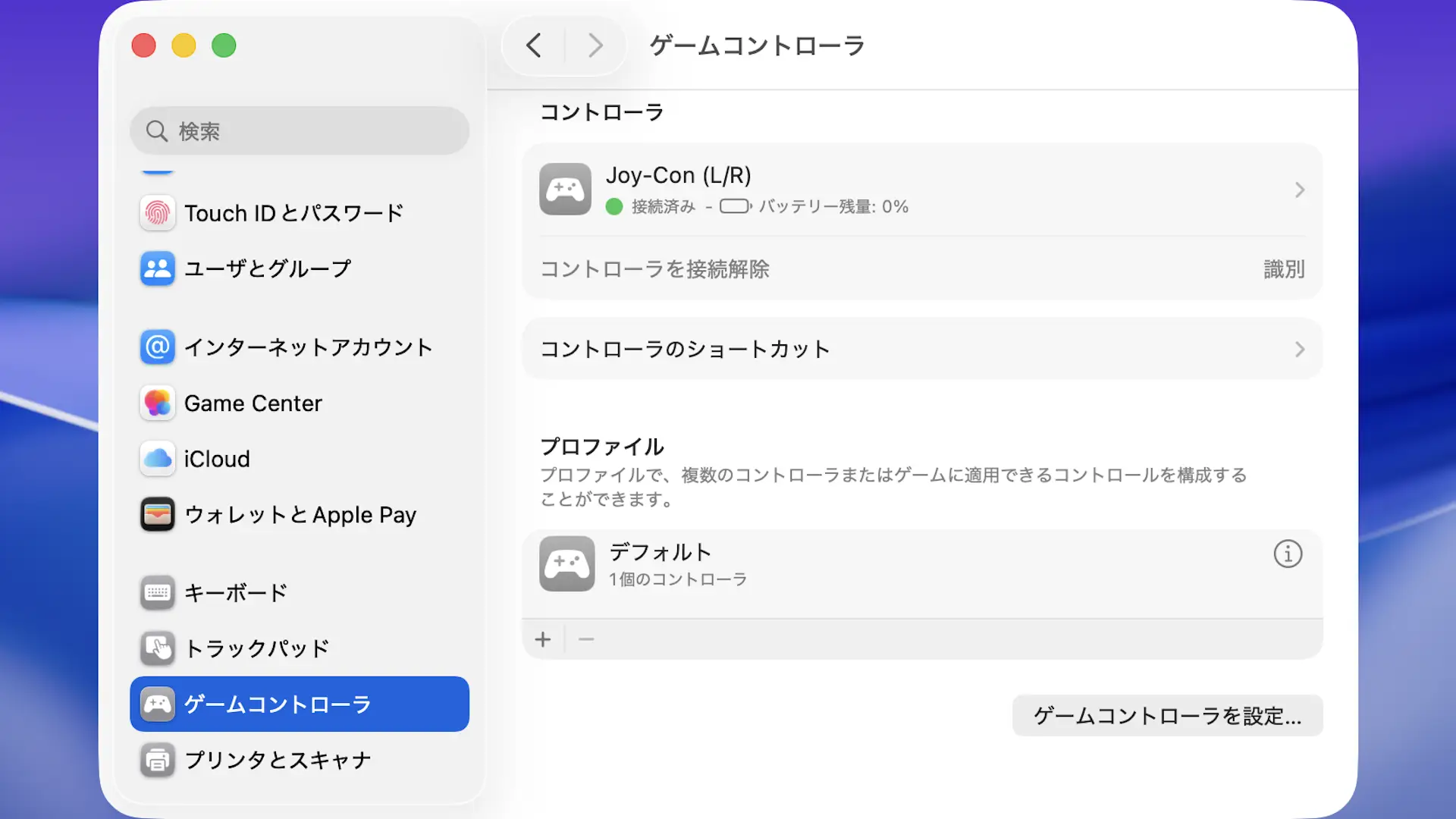This screenshot has height=819, width=1456.
Task: Click the ウォレットとApple Pay wallet icon
Action: coord(157,515)
